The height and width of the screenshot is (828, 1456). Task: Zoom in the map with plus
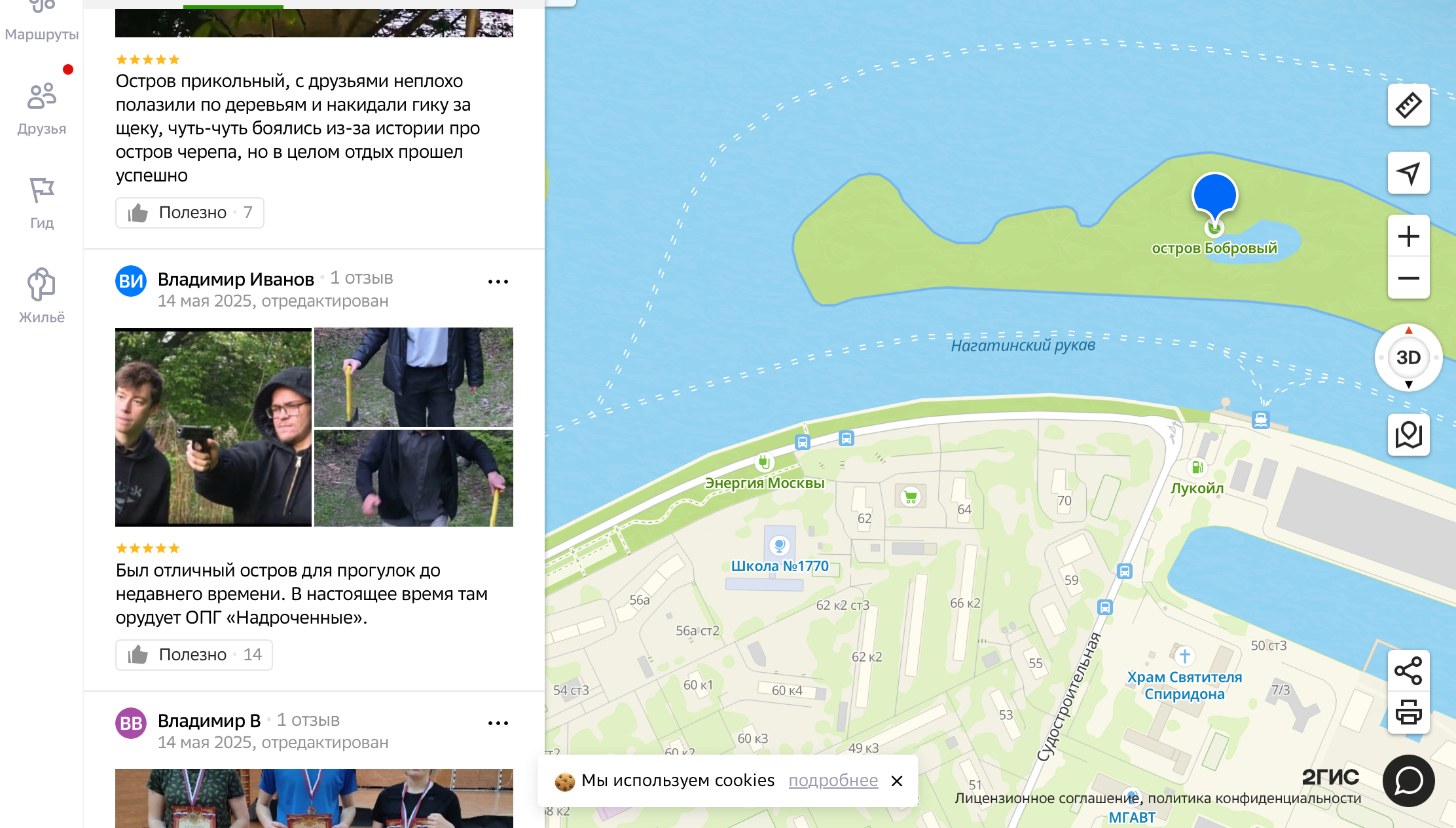point(1408,236)
